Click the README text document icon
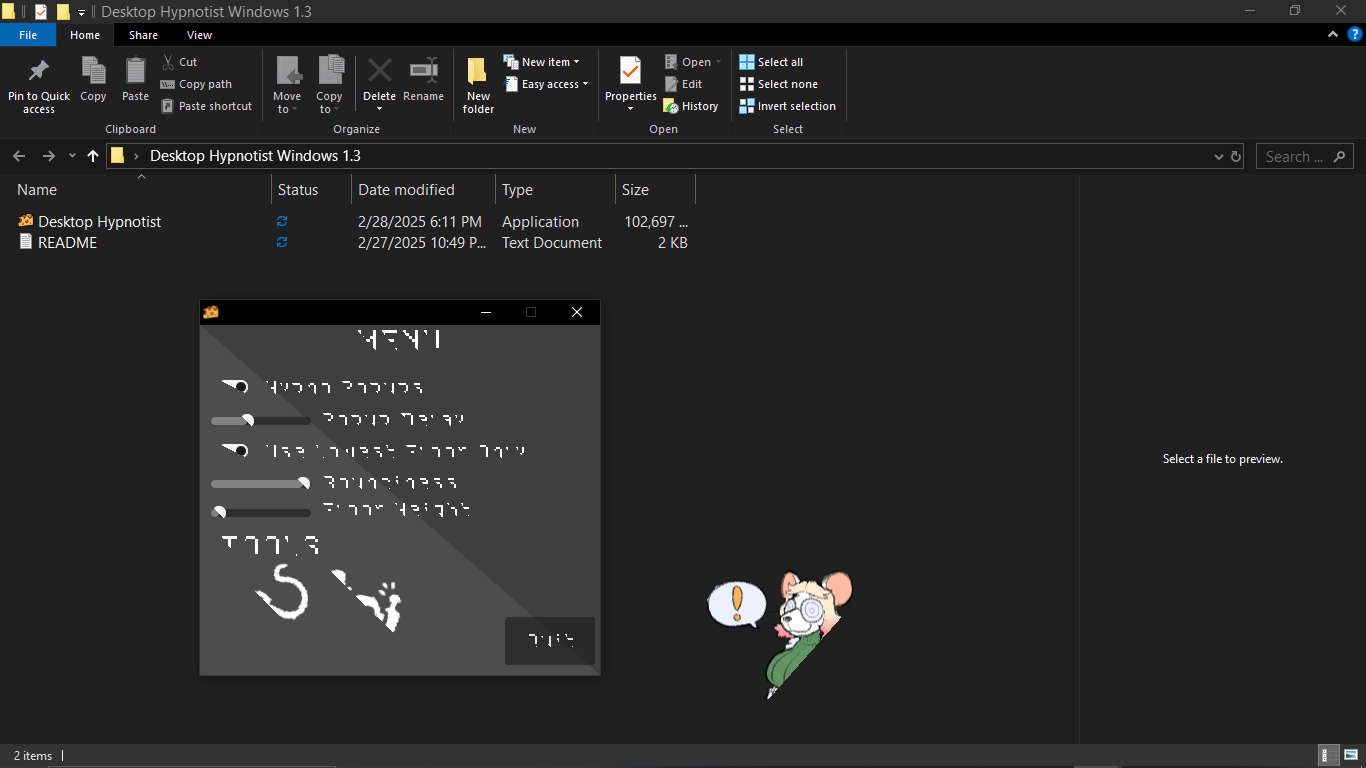Screen dimensions: 1366x768 click(x=26, y=242)
